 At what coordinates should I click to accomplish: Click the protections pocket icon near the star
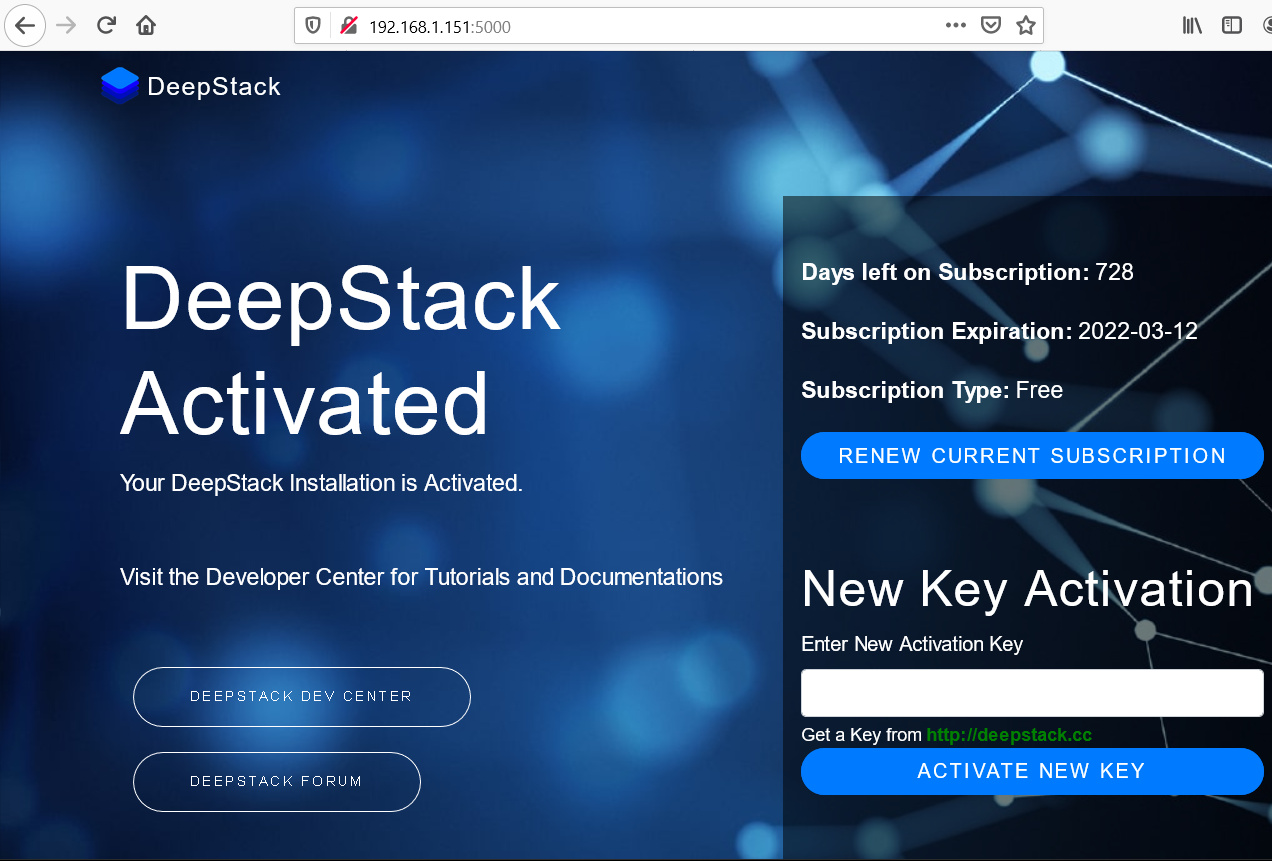[990, 25]
